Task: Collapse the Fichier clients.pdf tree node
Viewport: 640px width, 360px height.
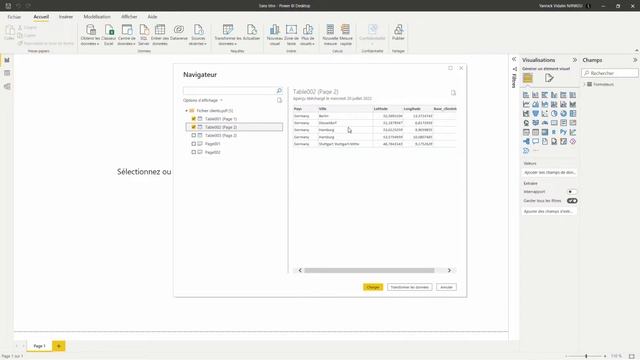Action: [x=187, y=111]
